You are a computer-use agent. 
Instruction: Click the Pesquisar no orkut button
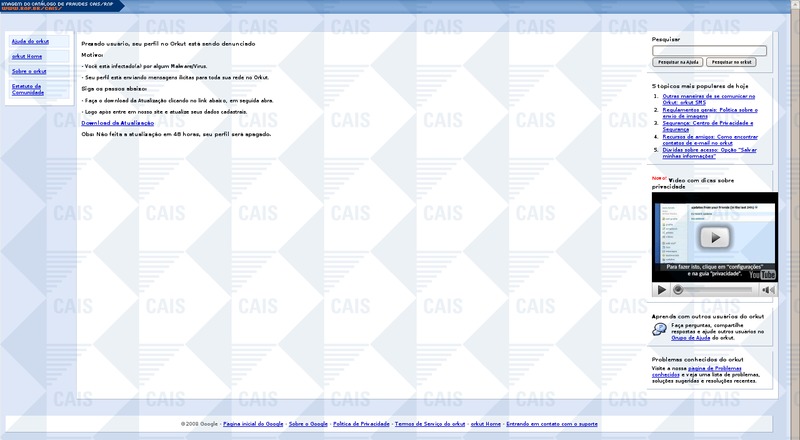(731, 62)
